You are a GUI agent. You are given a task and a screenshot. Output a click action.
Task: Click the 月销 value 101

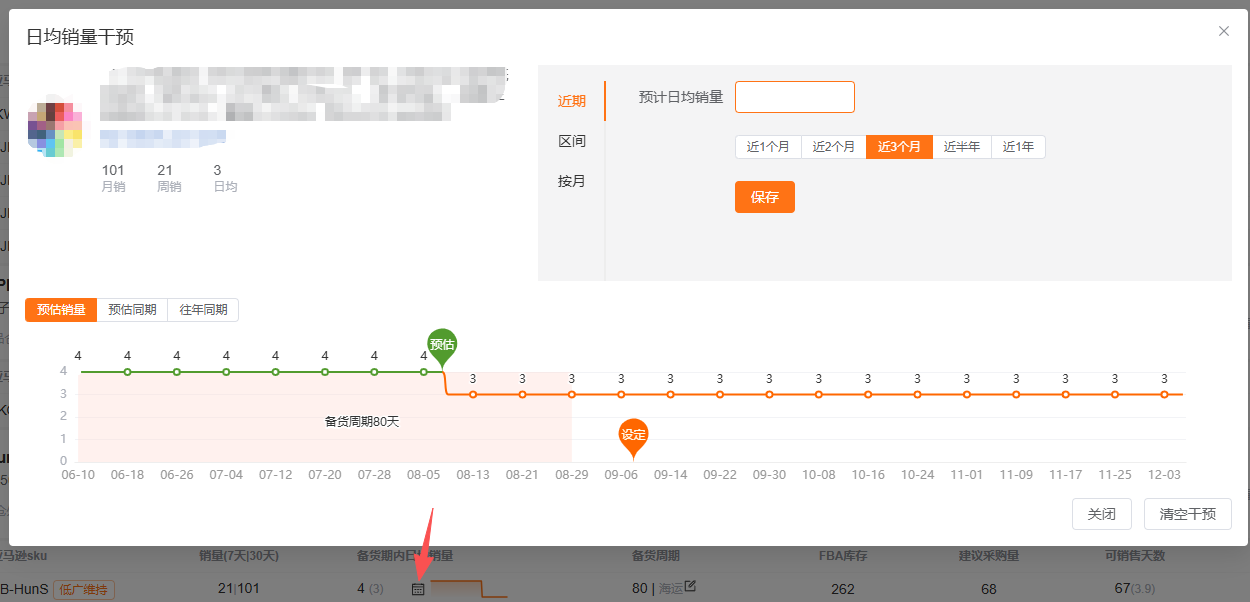tap(113, 170)
